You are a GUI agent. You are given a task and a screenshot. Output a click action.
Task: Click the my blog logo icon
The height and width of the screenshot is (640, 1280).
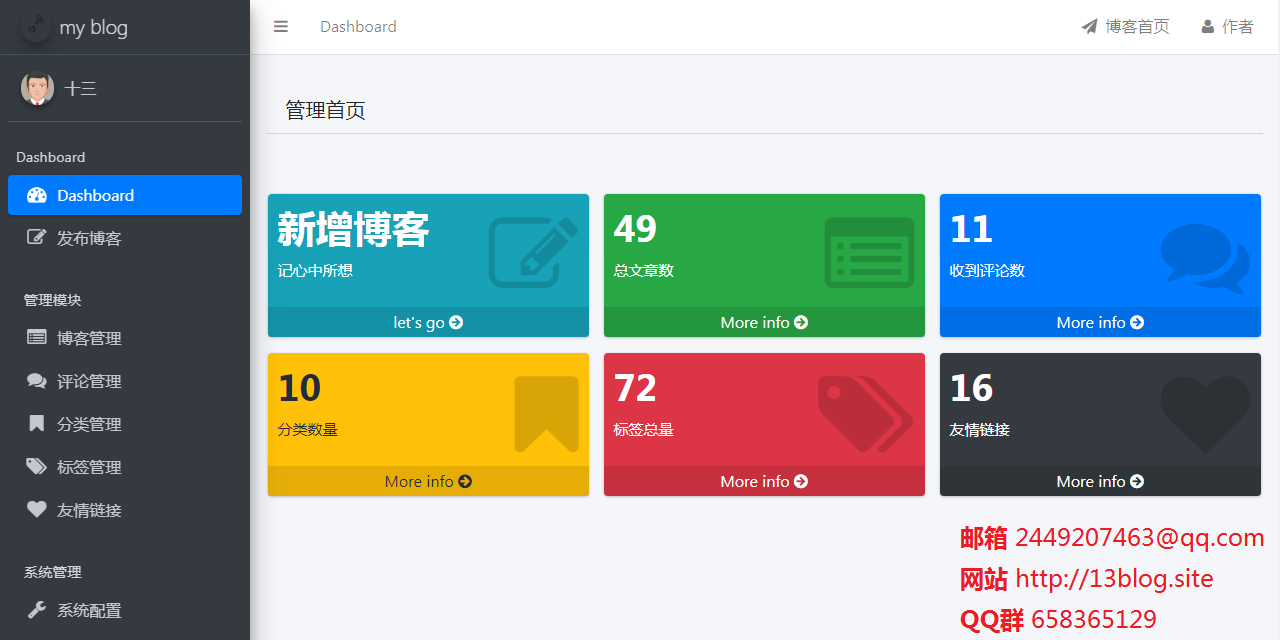(36, 27)
